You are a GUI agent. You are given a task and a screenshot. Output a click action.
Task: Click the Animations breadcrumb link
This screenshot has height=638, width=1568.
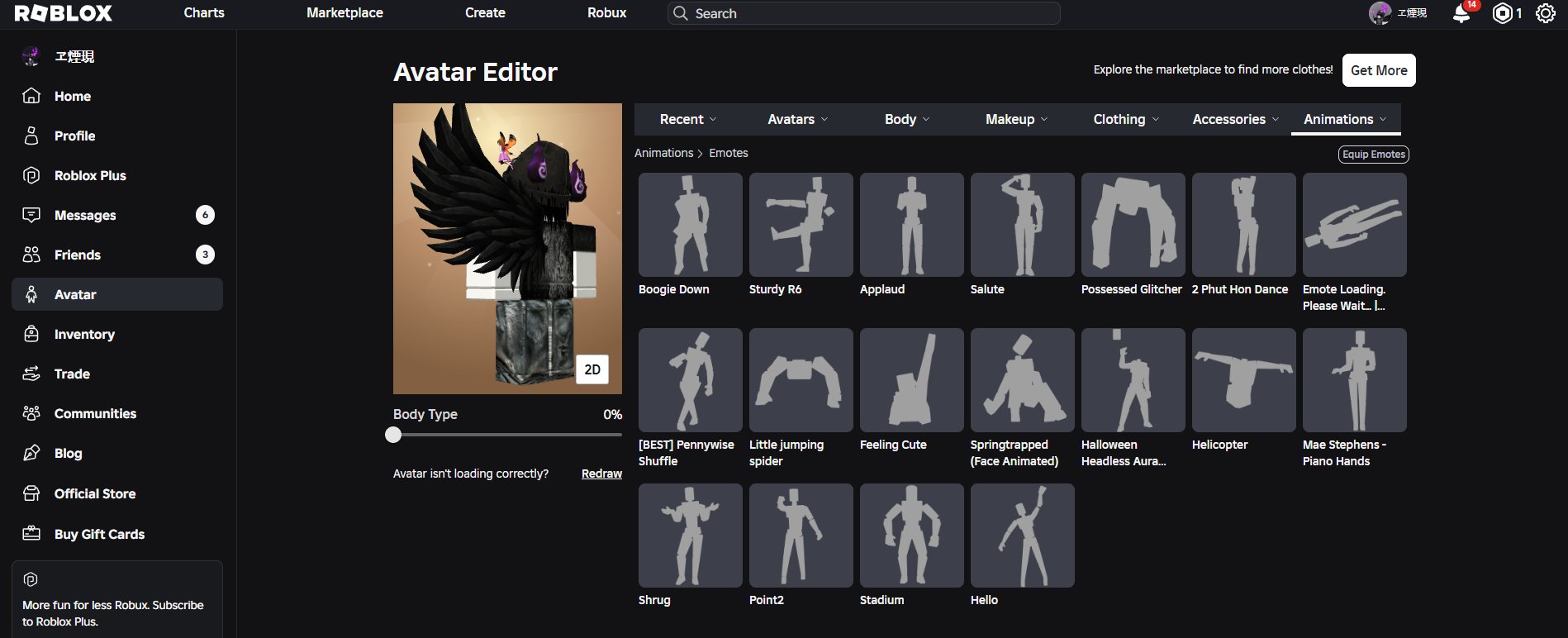(663, 153)
